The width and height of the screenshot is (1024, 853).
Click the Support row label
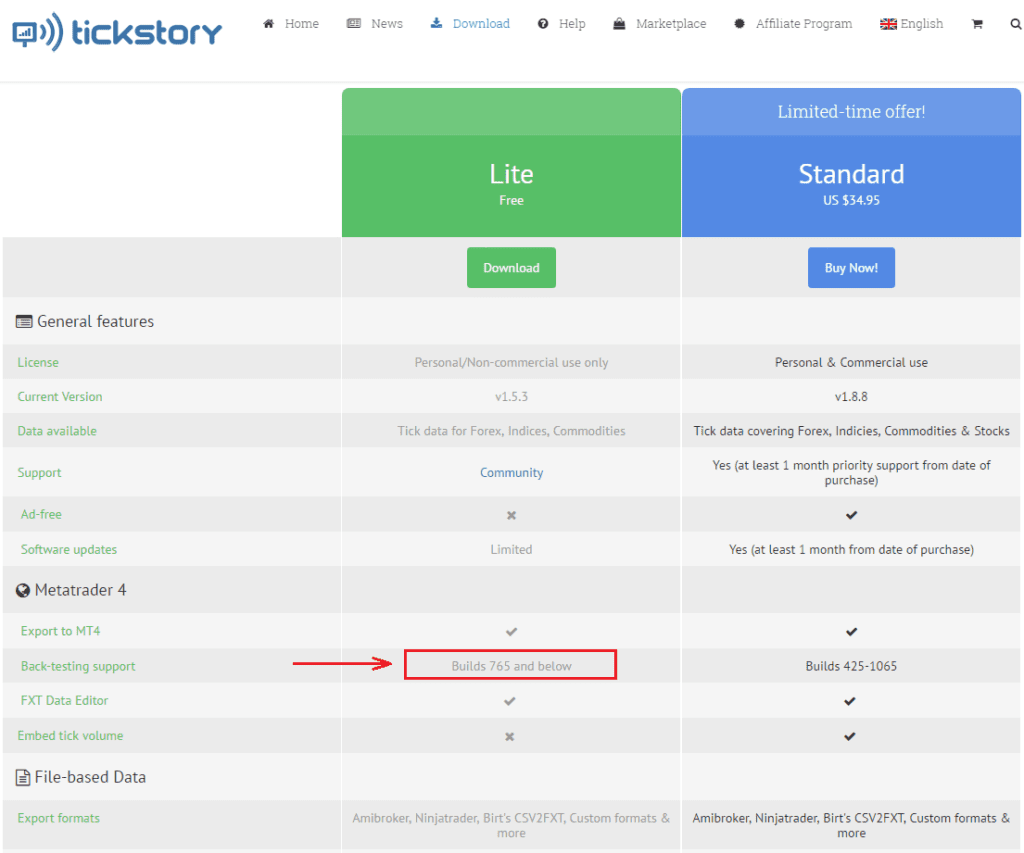tap(39, 472)
